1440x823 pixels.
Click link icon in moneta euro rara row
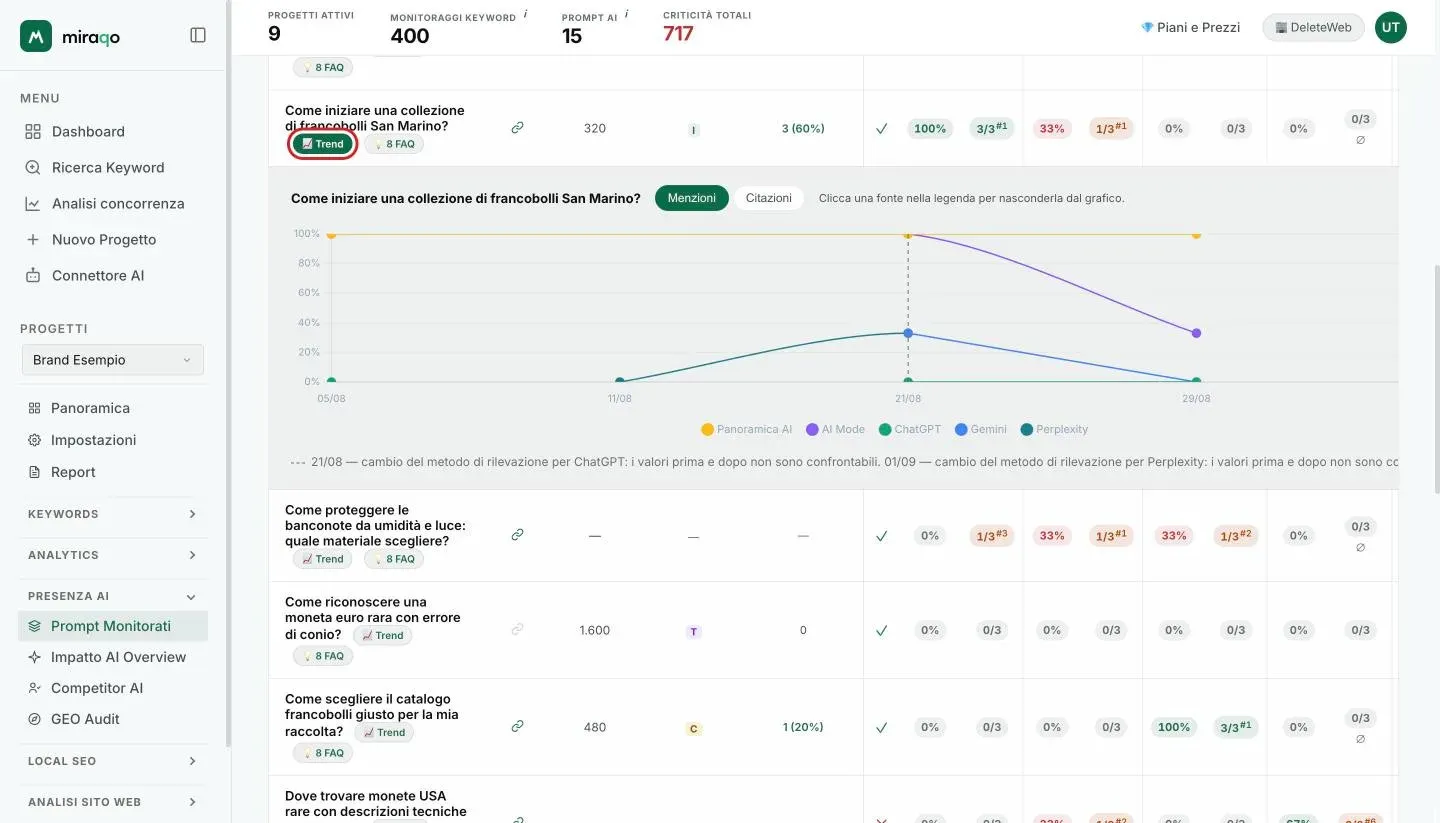tap(517, 630)
